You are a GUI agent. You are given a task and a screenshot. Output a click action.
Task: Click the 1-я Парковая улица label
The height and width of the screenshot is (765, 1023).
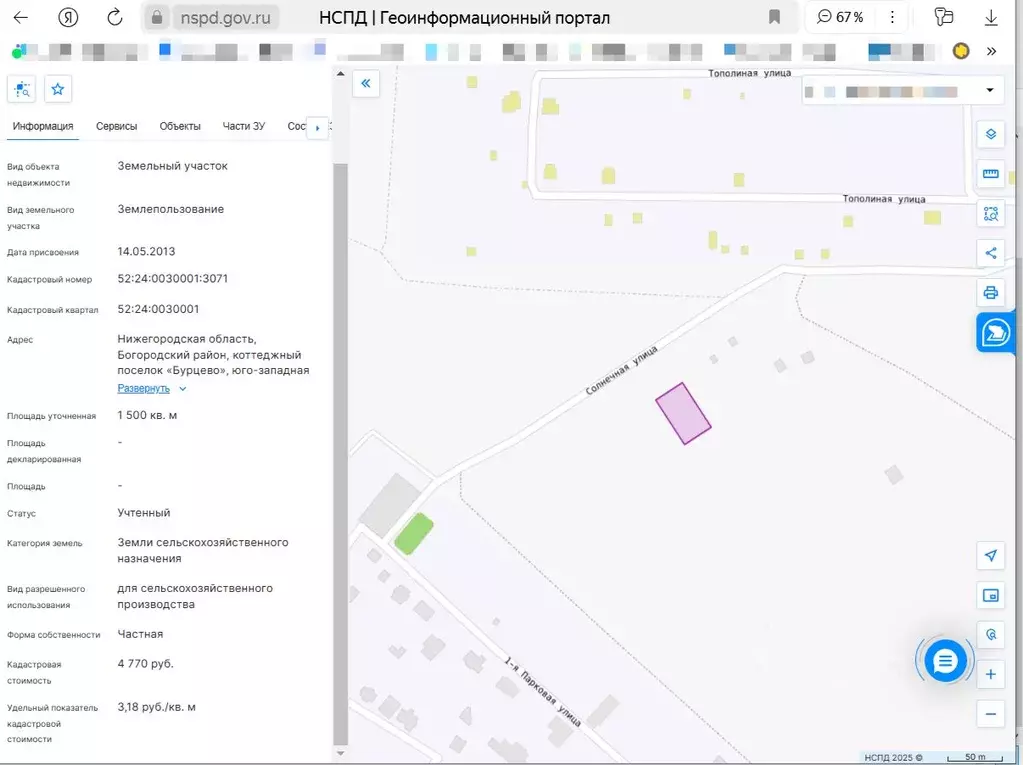[543, 691]
